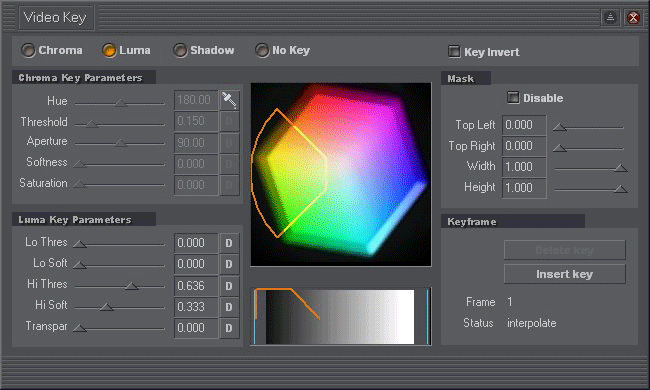
Task: Click the Hi Soft slider handle
Action: 107,307
